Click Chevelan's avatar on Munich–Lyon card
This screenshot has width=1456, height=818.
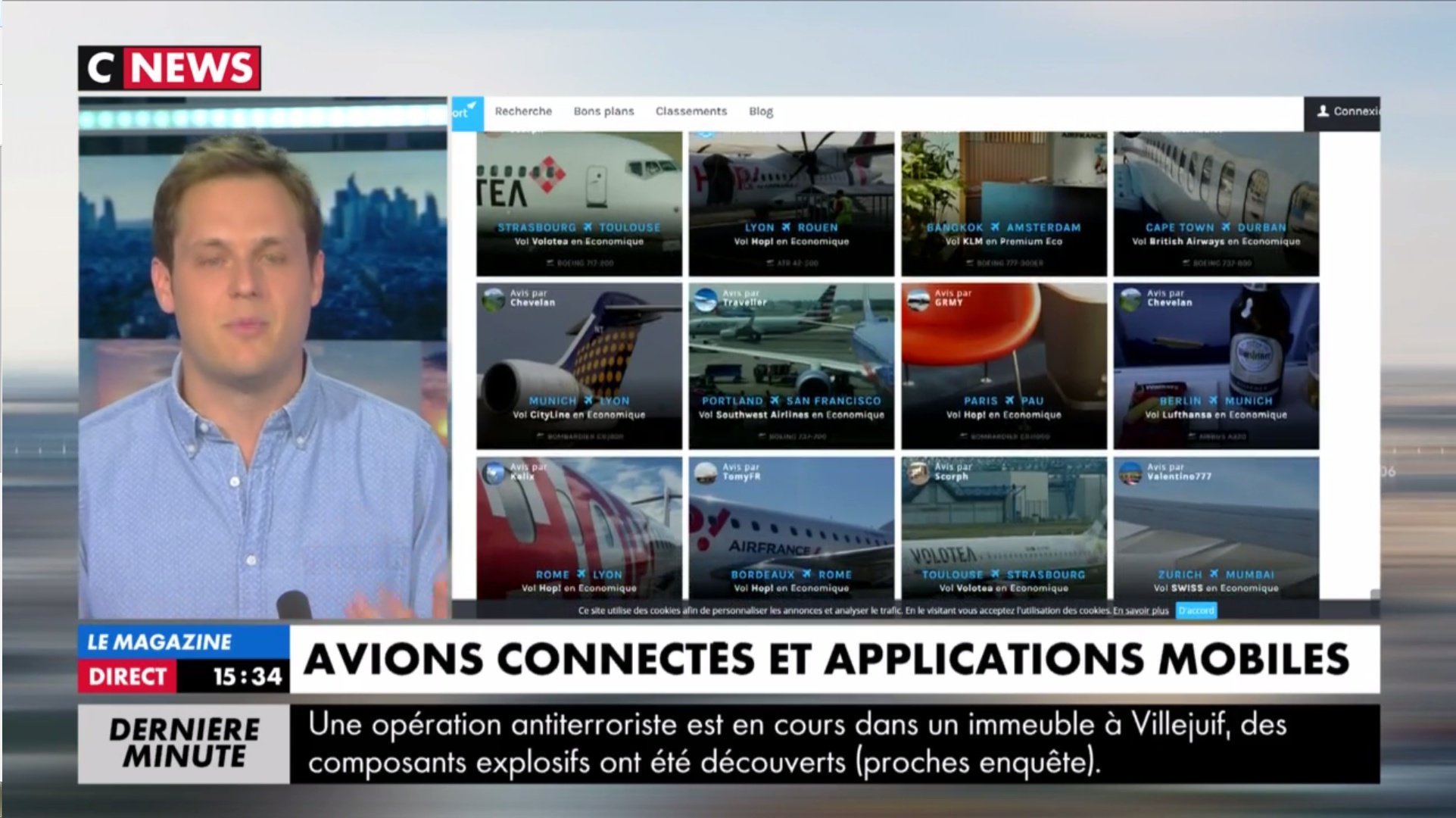point(494,299)
